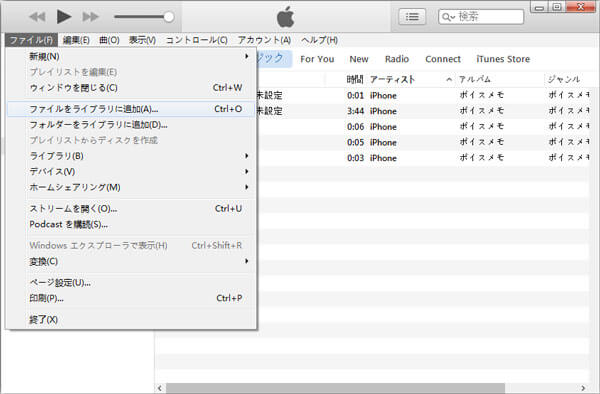600x394 pixels.
Task: Select the track with duration 0:01
Action: [x=423, y=95]
